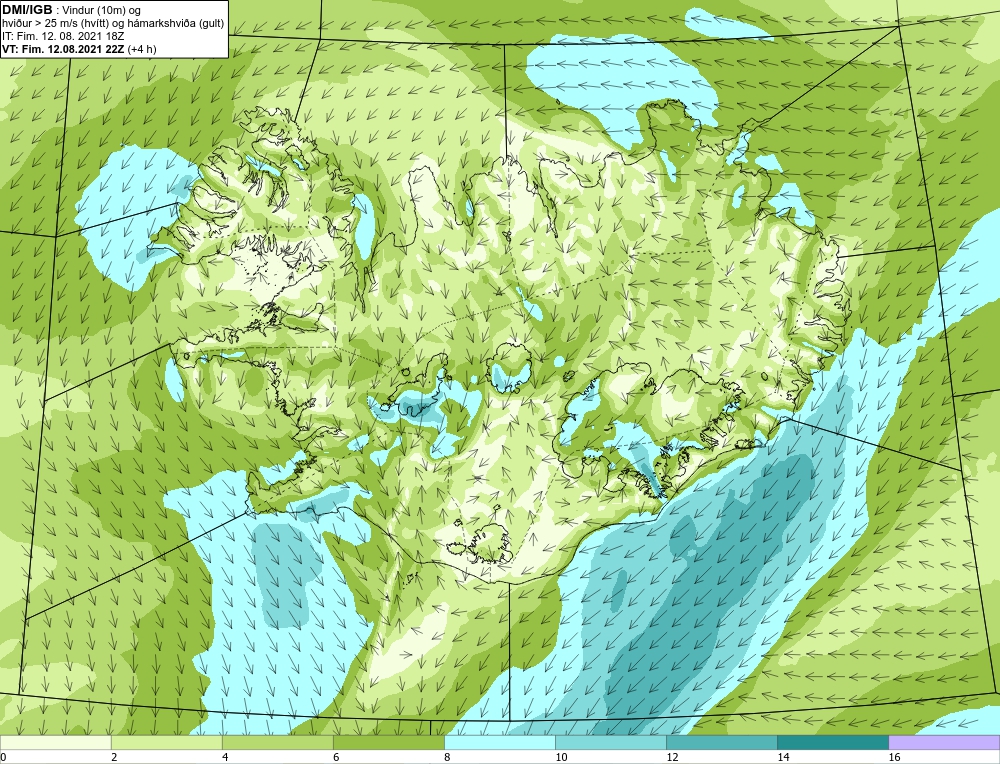Image resolution: width=1000 pixels, height=764 pixels.
Task: Click the 'DMI/IGB' title text
Action: (x=27, y=10)
